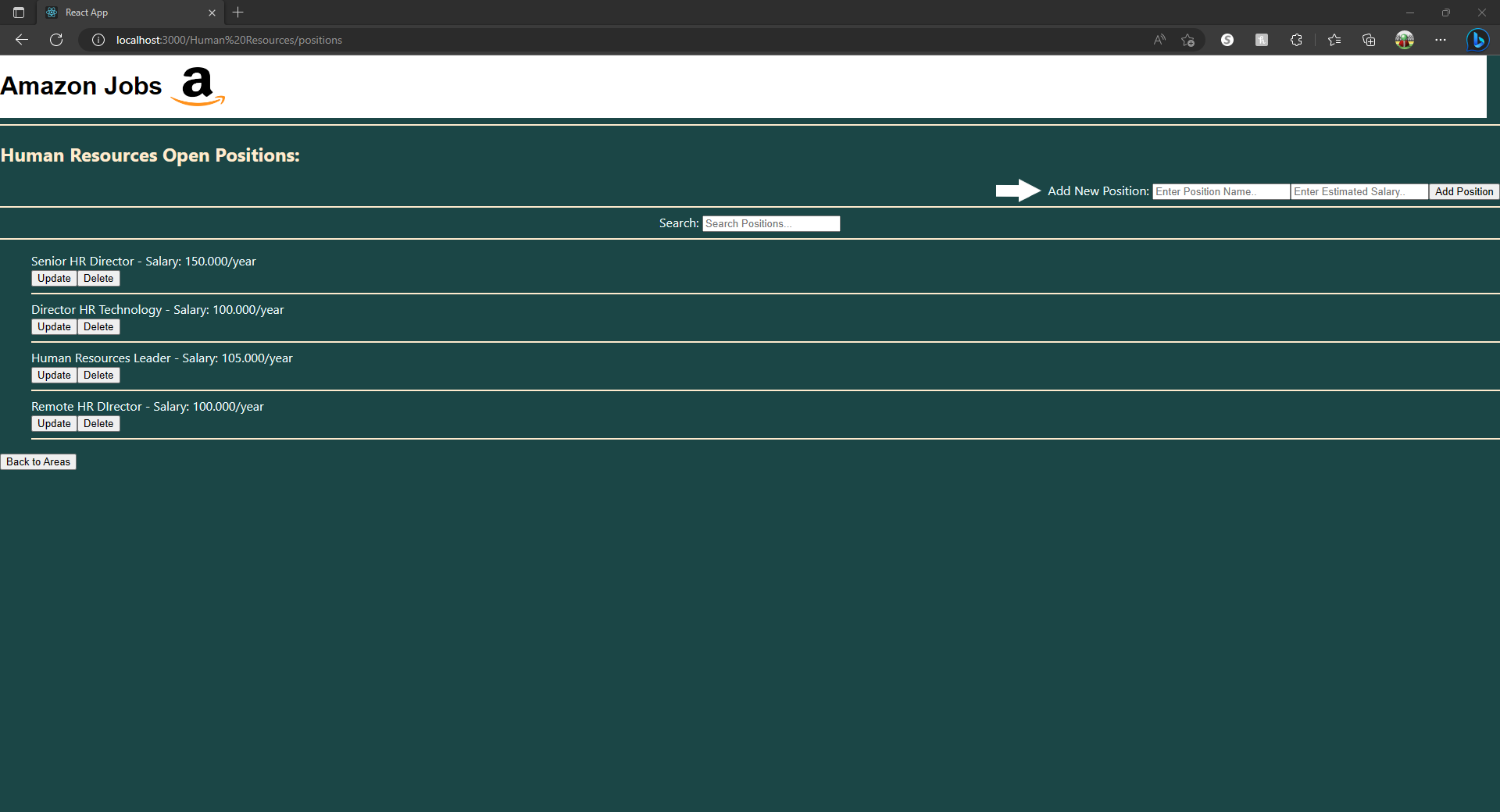Delete the Director HR Technology position
The width and height of the screenshot is (1500, 812).
coord(98,327)
